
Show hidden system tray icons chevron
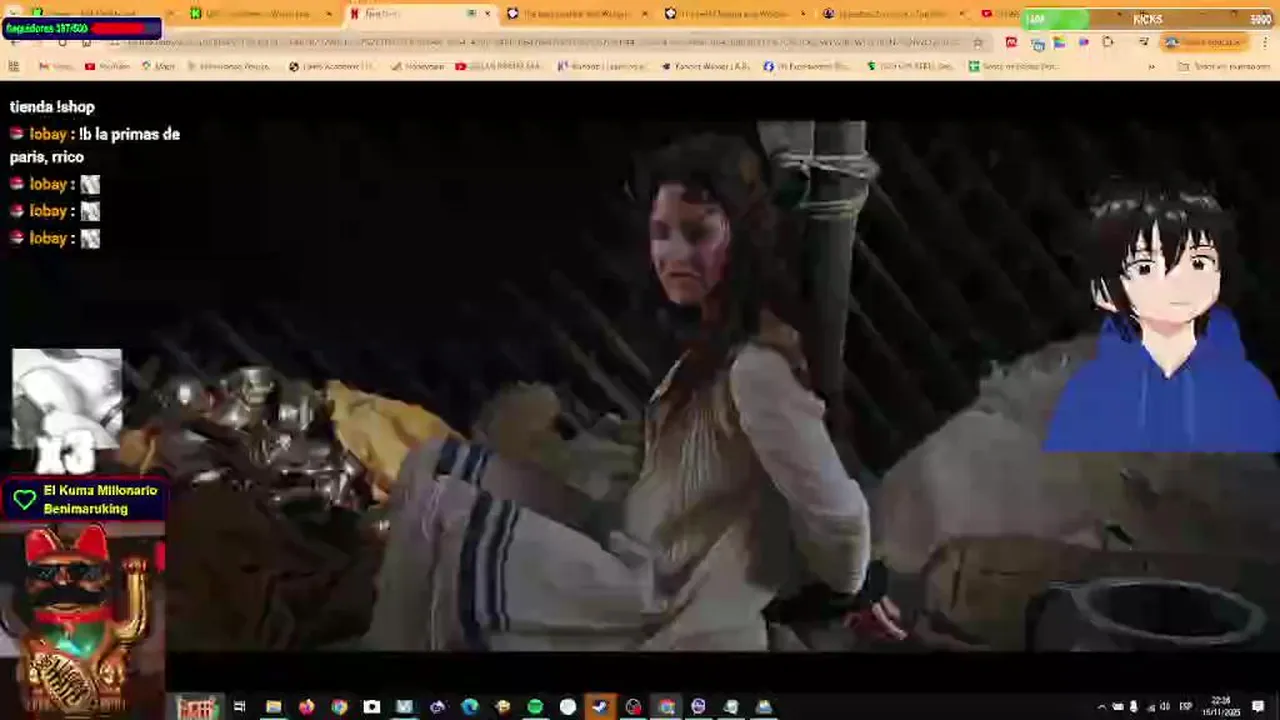point(1102,707)
